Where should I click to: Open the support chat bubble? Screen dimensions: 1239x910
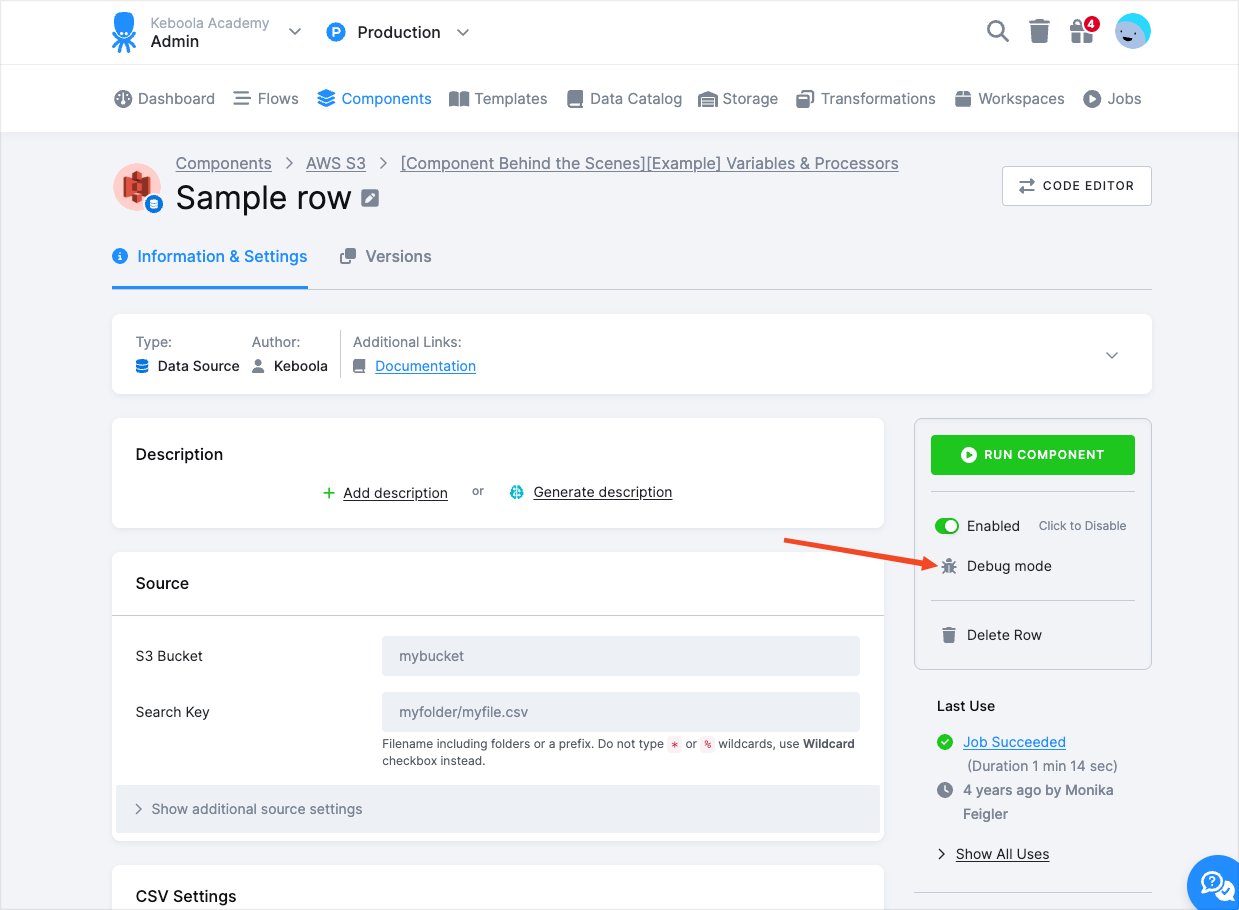1214,883
